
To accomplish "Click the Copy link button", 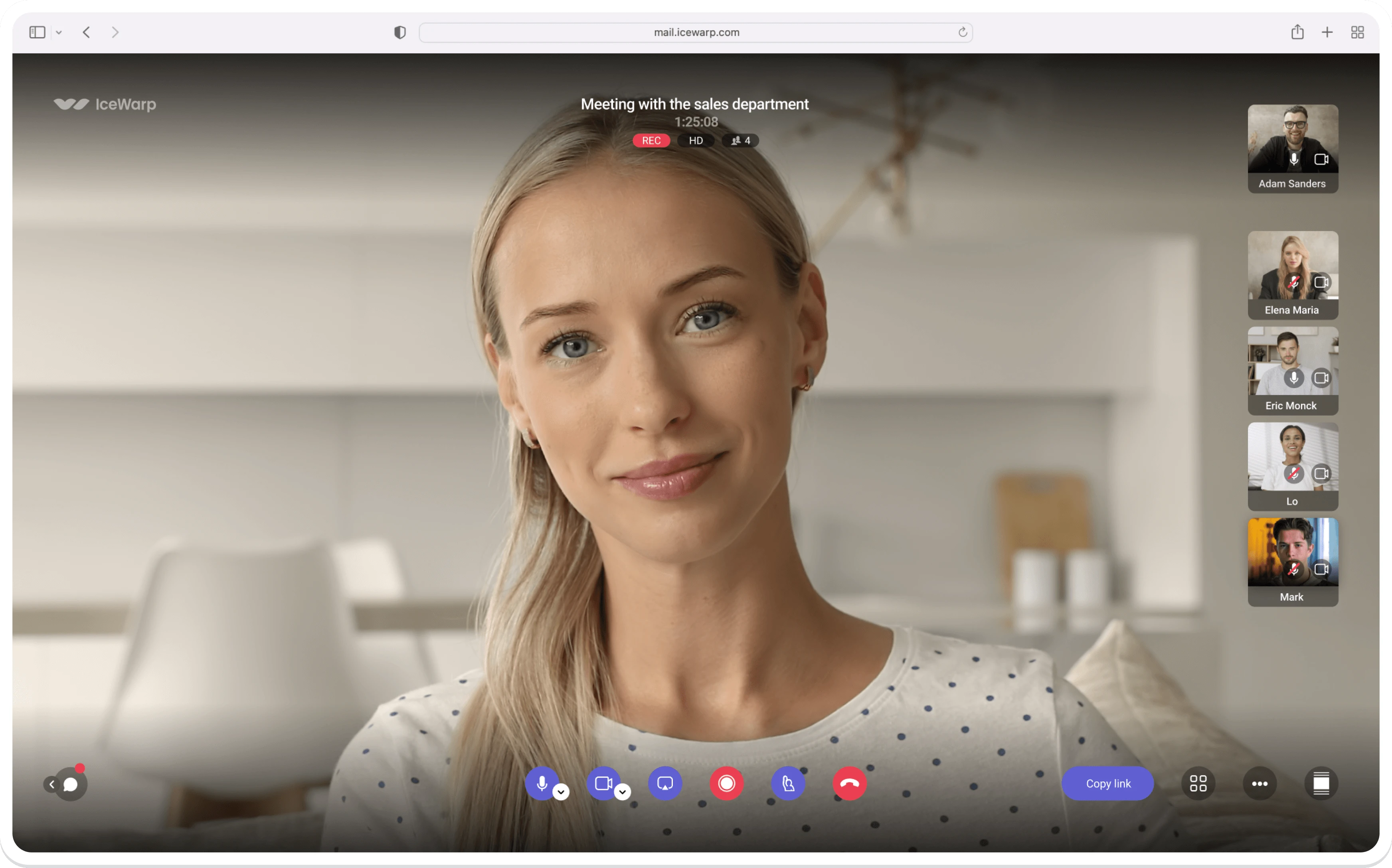I will (x=1108, y=783).
